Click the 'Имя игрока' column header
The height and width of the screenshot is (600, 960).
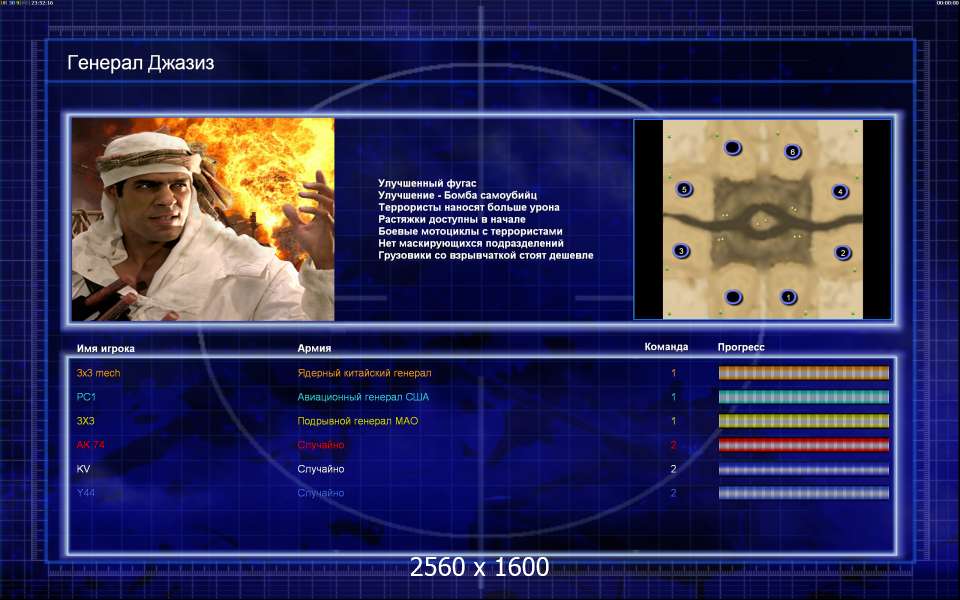(x=105, y=348)
